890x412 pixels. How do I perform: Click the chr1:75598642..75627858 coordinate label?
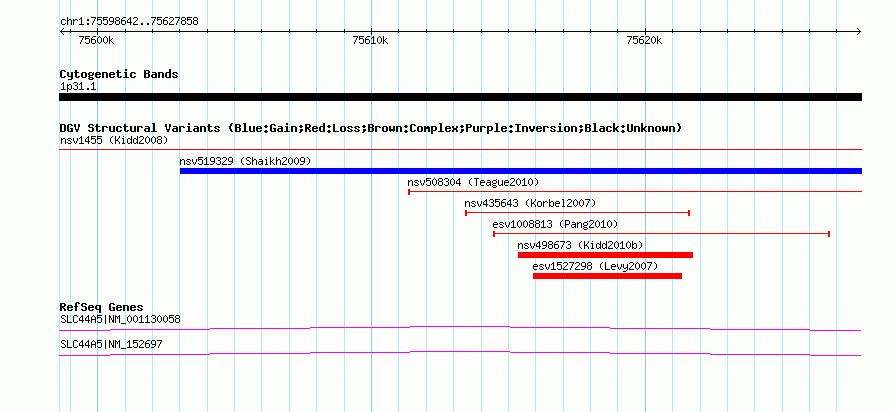tap(129, 22)
